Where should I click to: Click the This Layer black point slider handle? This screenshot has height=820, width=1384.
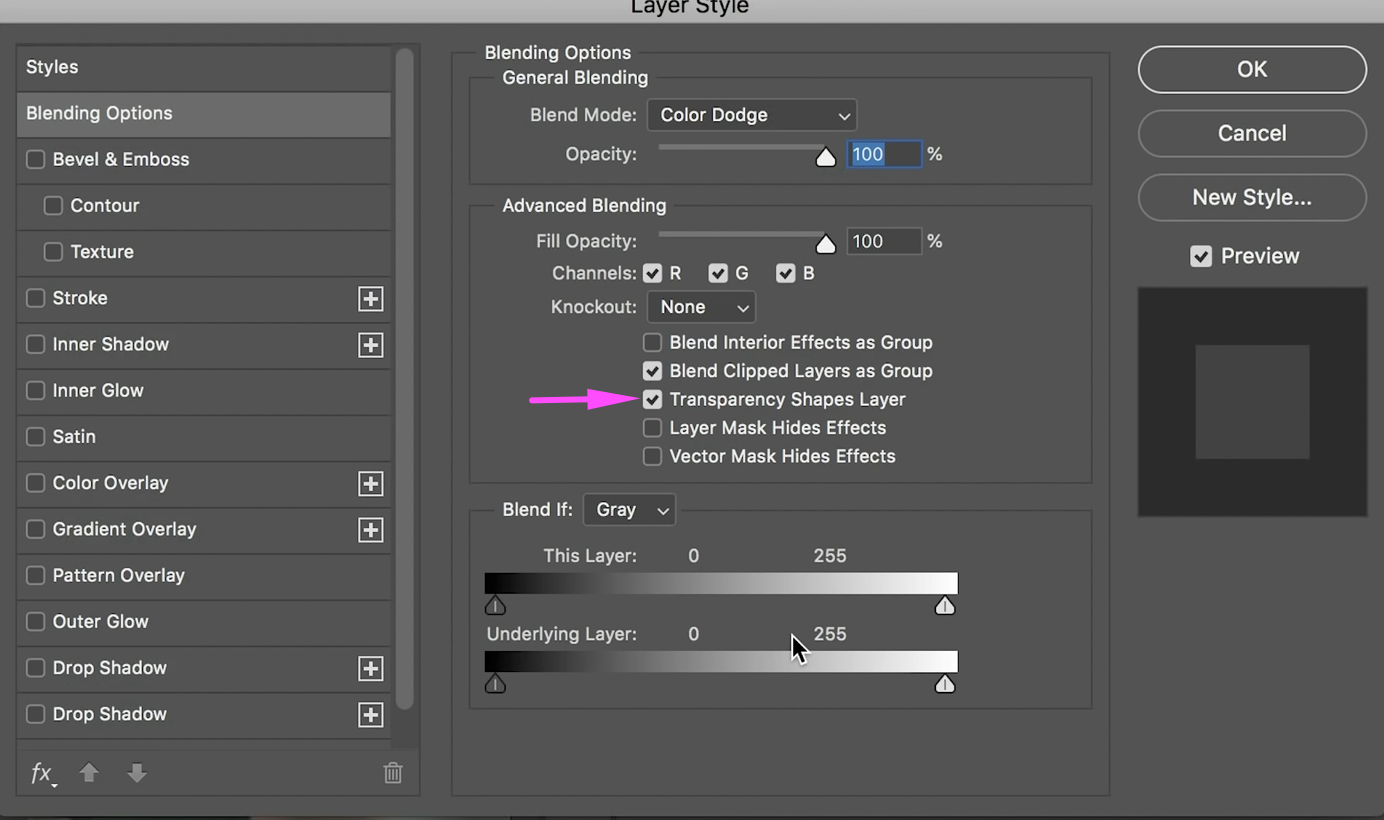click(x=495, y=606)
